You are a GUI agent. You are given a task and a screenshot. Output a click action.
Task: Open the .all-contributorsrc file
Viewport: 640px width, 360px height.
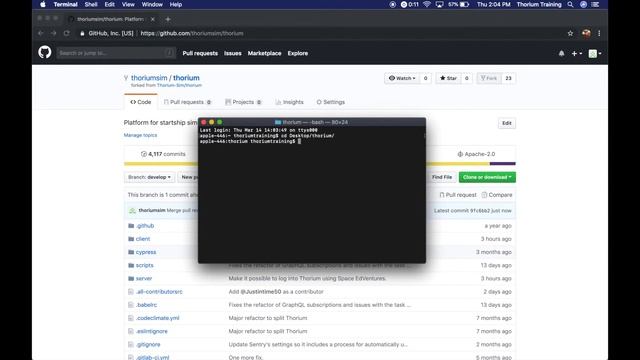(x=159, y=292)
